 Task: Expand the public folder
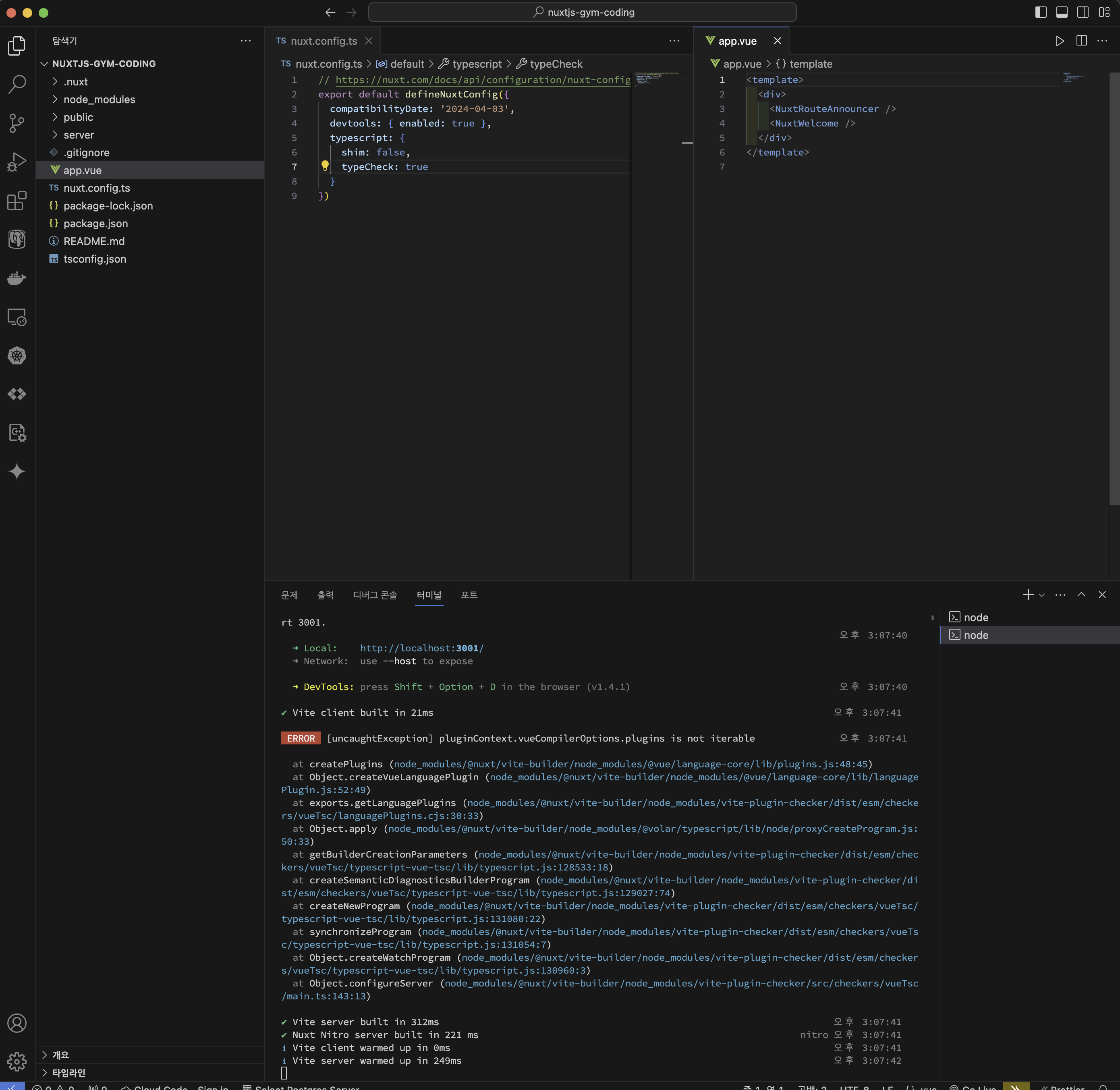click(55, 117)
